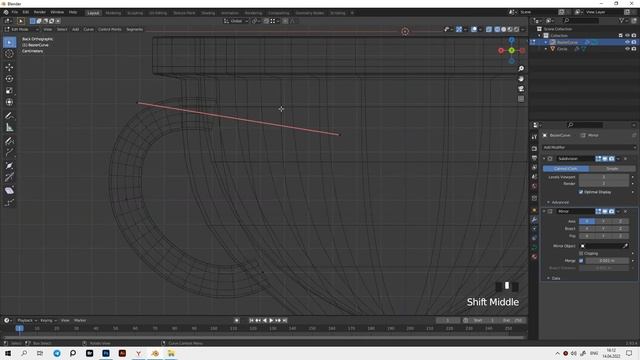Viewport: 640px width, 360px height.
Task: Select the Measure tool
Action: click(9, 128)
